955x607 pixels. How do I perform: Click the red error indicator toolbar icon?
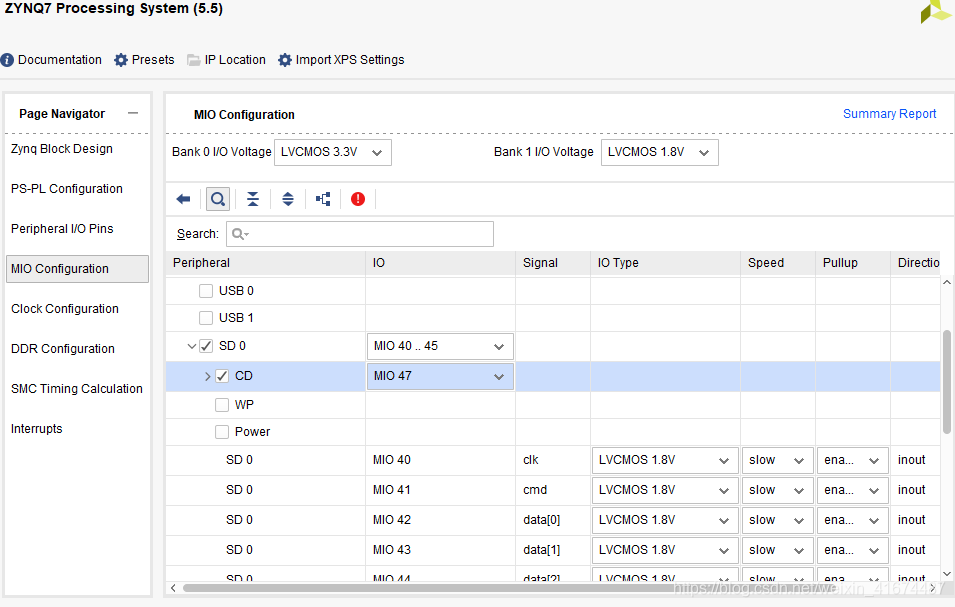click(x=358, y=199)
